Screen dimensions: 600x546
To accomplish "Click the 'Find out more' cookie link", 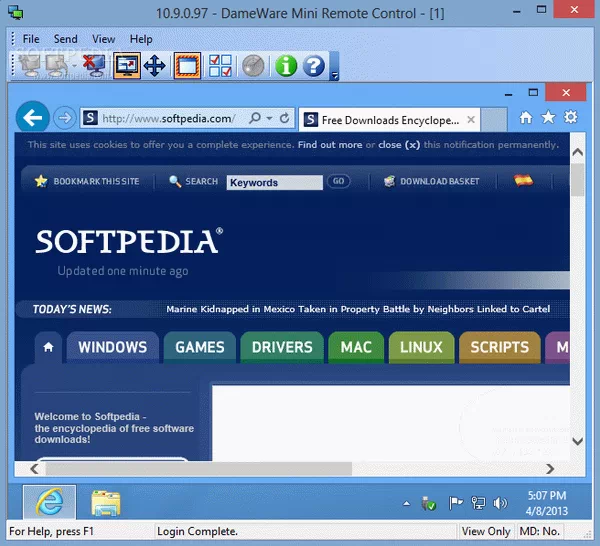I will [330, 145].
